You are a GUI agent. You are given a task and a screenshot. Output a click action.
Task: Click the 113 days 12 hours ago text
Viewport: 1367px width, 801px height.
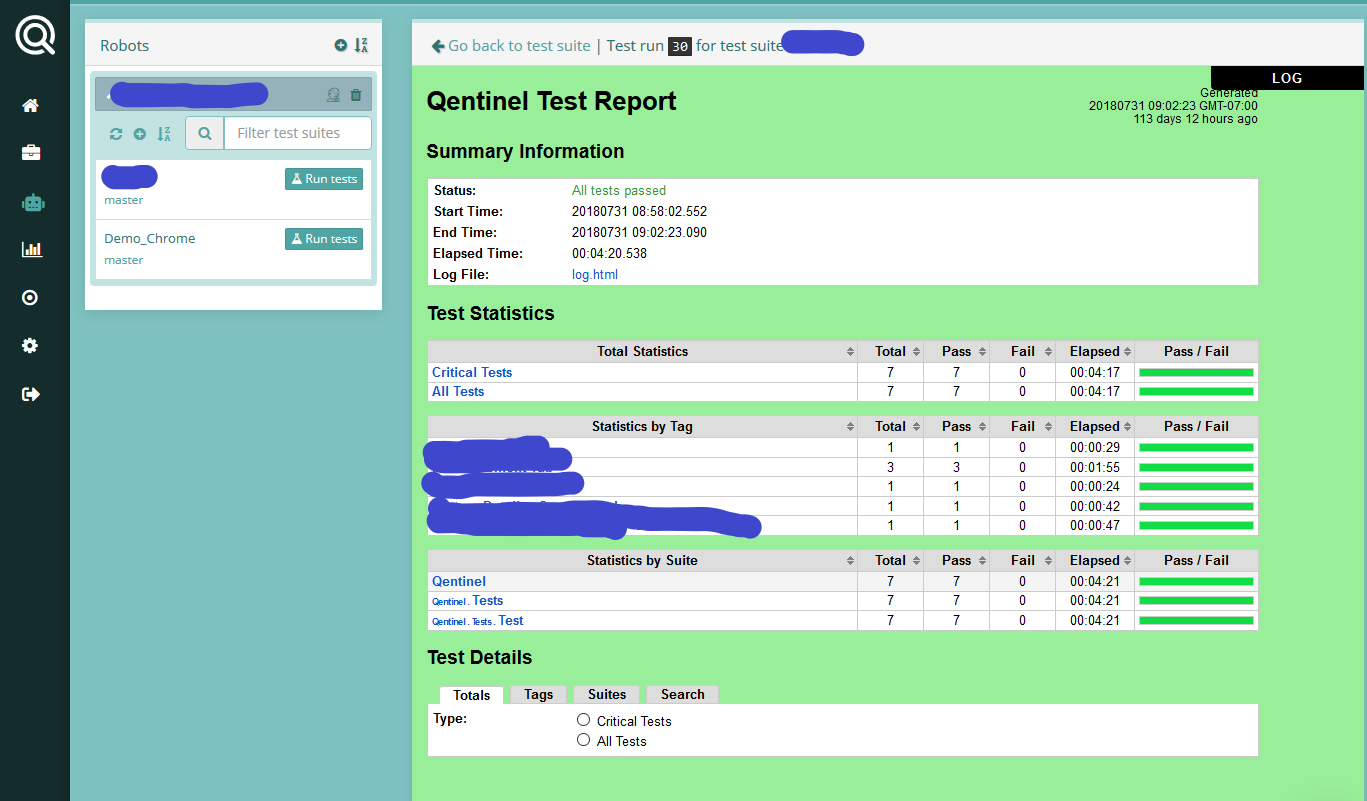tap(1195, 119)
